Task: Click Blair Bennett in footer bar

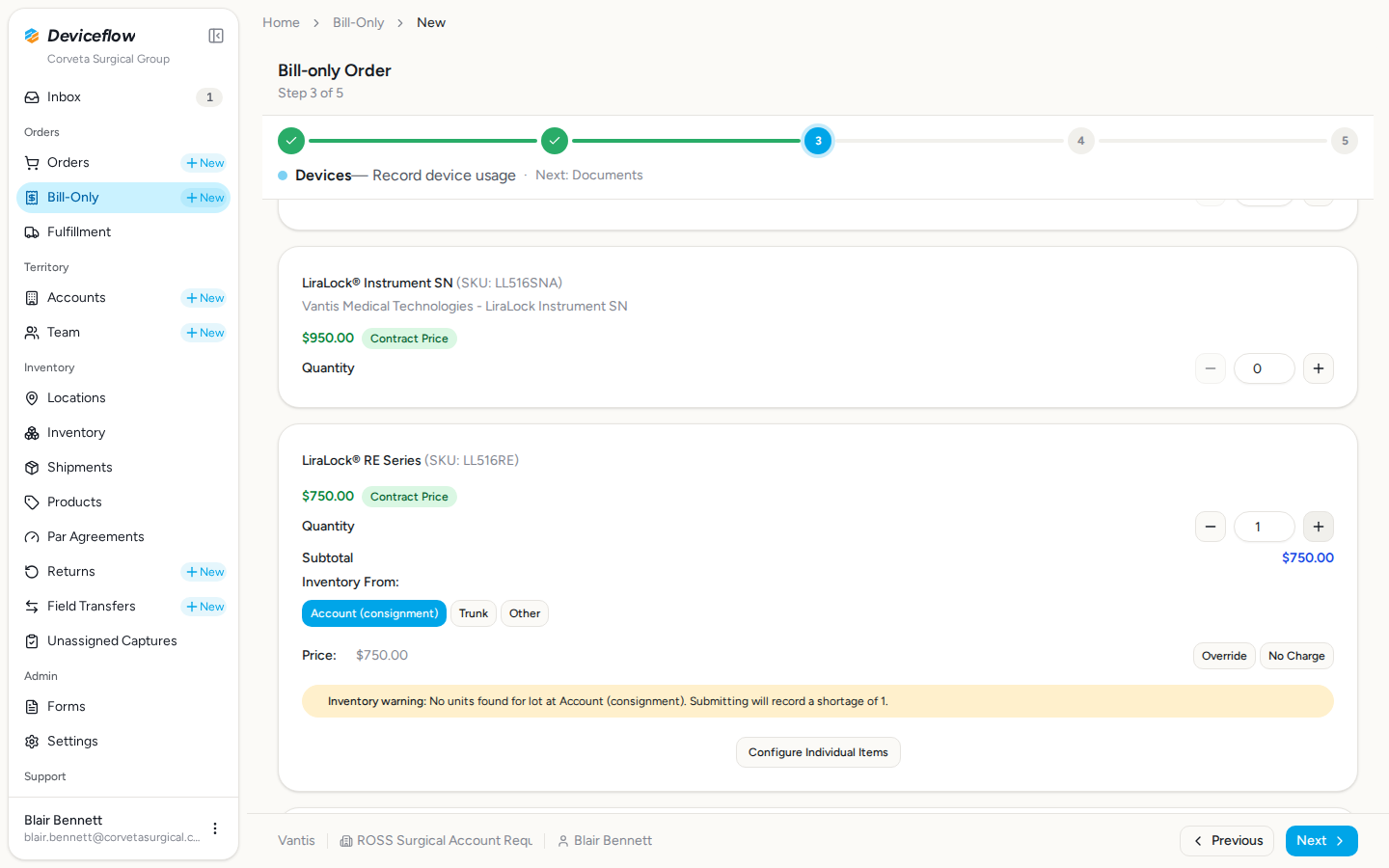Action: [605, 841]
